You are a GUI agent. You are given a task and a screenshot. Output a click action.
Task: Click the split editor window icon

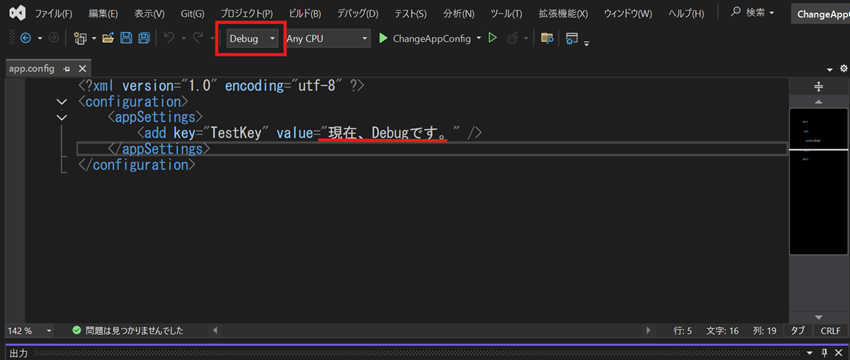(819, 86)
